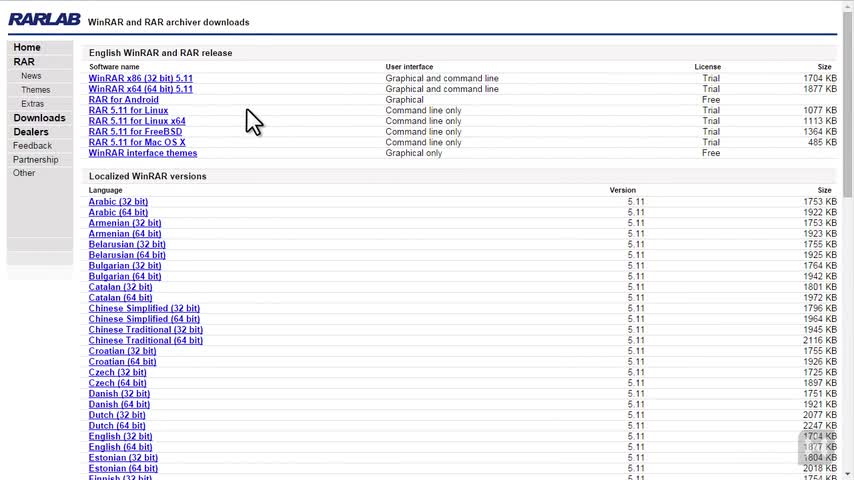Open Extras in the sidebar

pyautogui.click(x=33, y=104)
